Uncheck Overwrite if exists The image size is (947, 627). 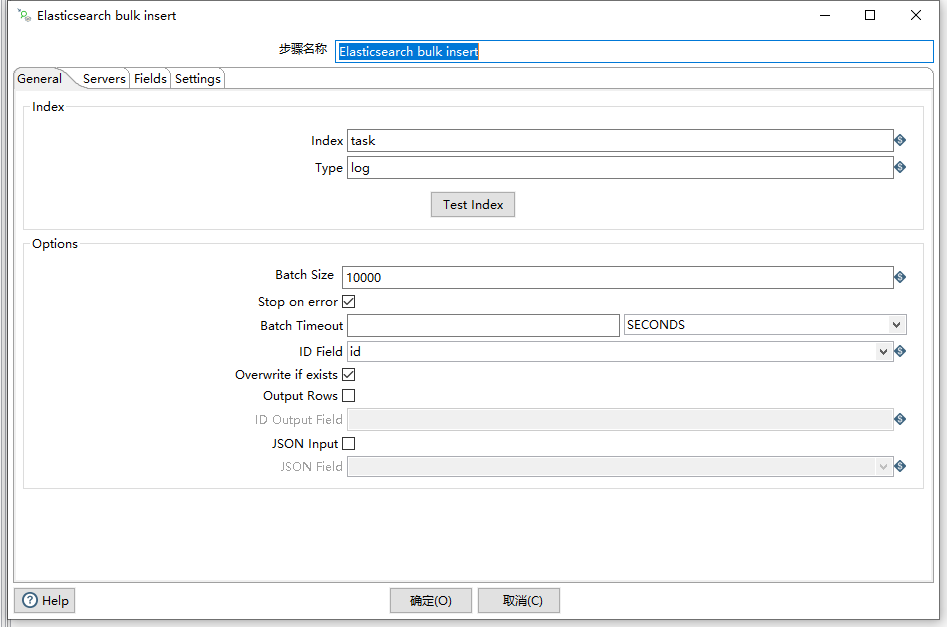(348, 374)
